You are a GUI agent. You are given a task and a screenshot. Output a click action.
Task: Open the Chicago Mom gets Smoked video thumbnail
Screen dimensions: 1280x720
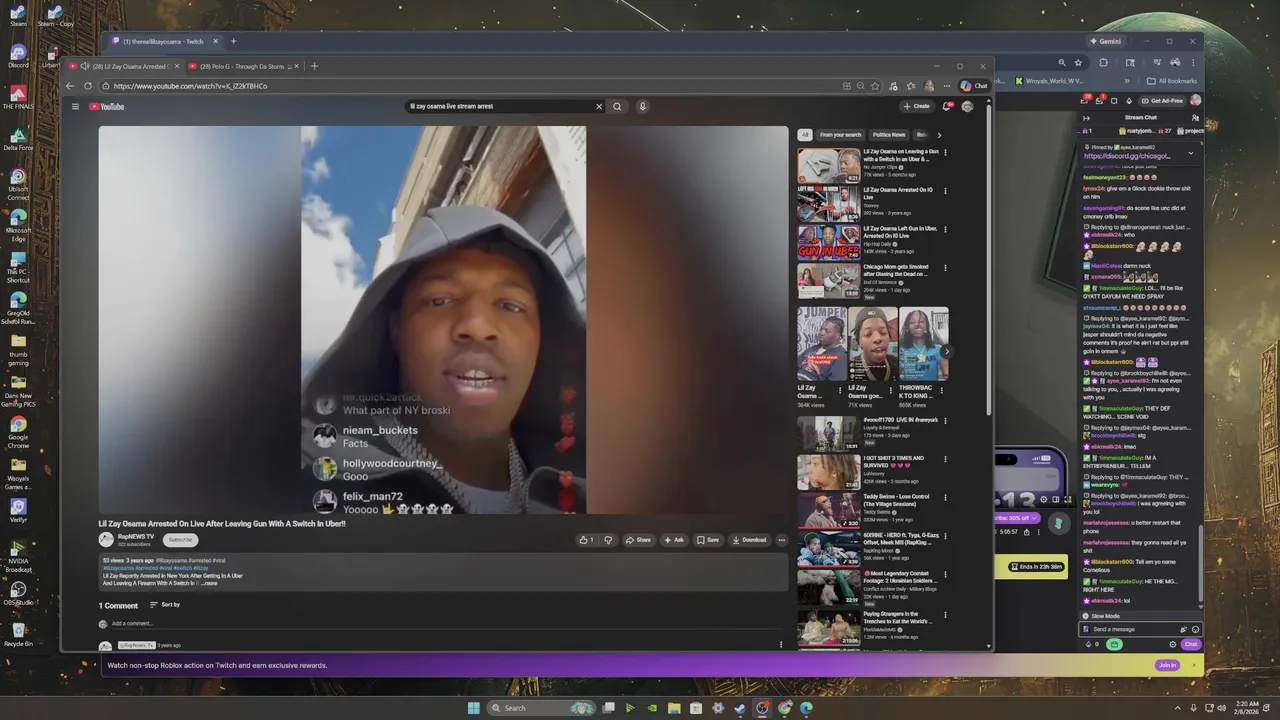pyautogui.click(x=828, y=281)
